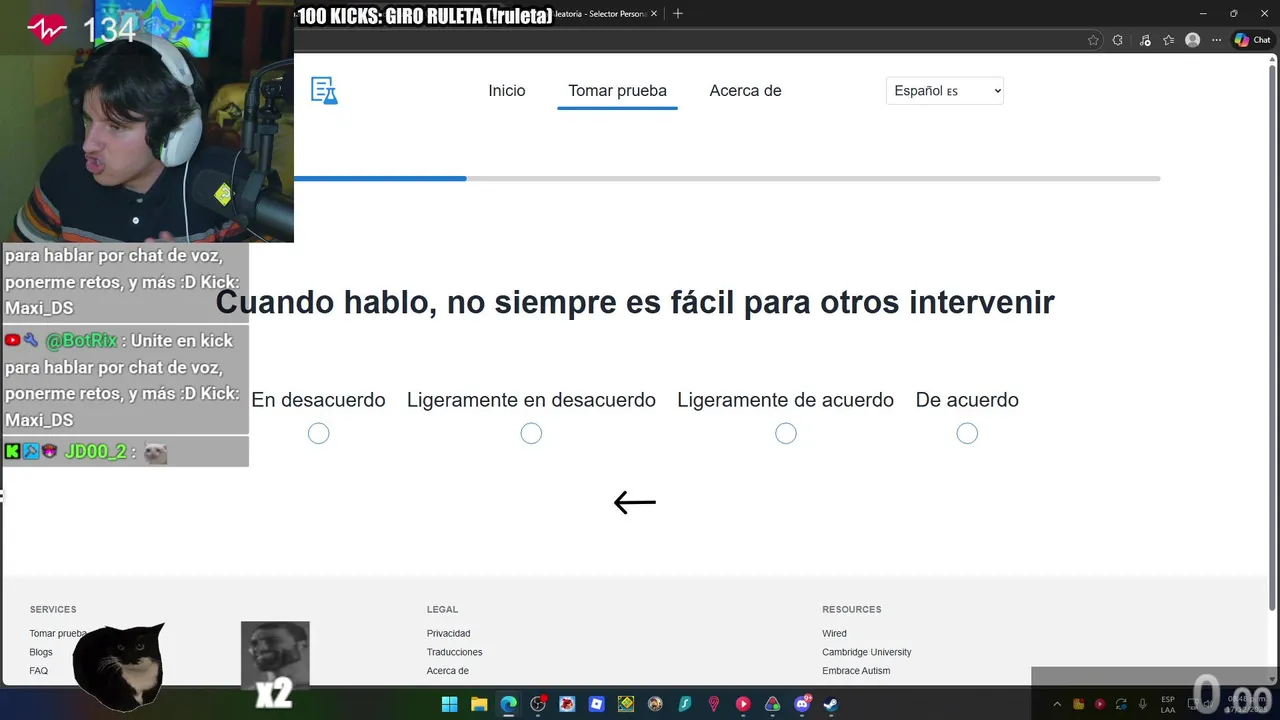Screen dimensions: 1280x720
Task: Open the browser media control icon
Action: point(1144,40)
